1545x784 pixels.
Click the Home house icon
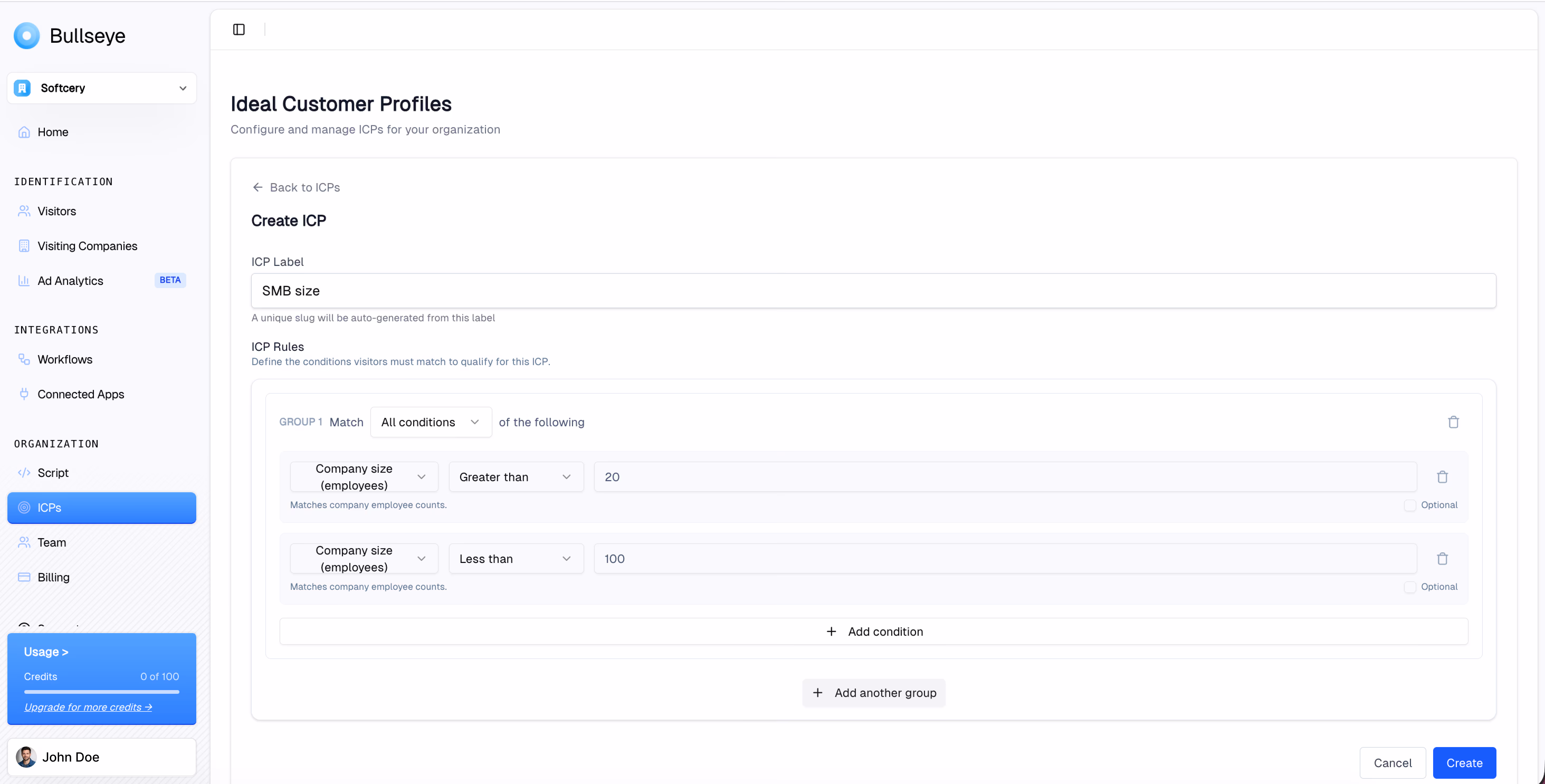24,132
